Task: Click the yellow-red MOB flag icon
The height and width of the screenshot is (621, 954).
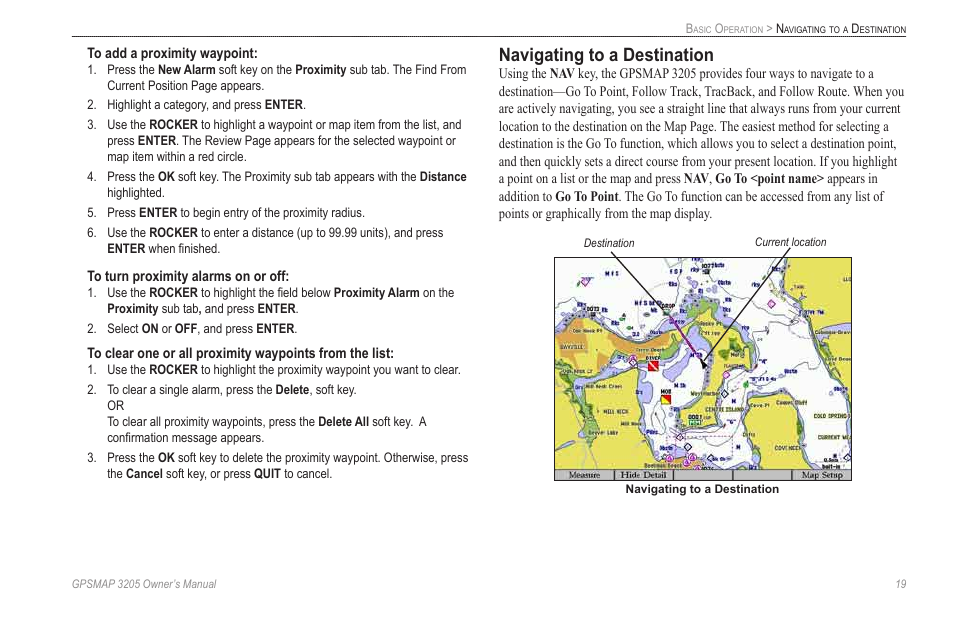Action: [666, 400]
